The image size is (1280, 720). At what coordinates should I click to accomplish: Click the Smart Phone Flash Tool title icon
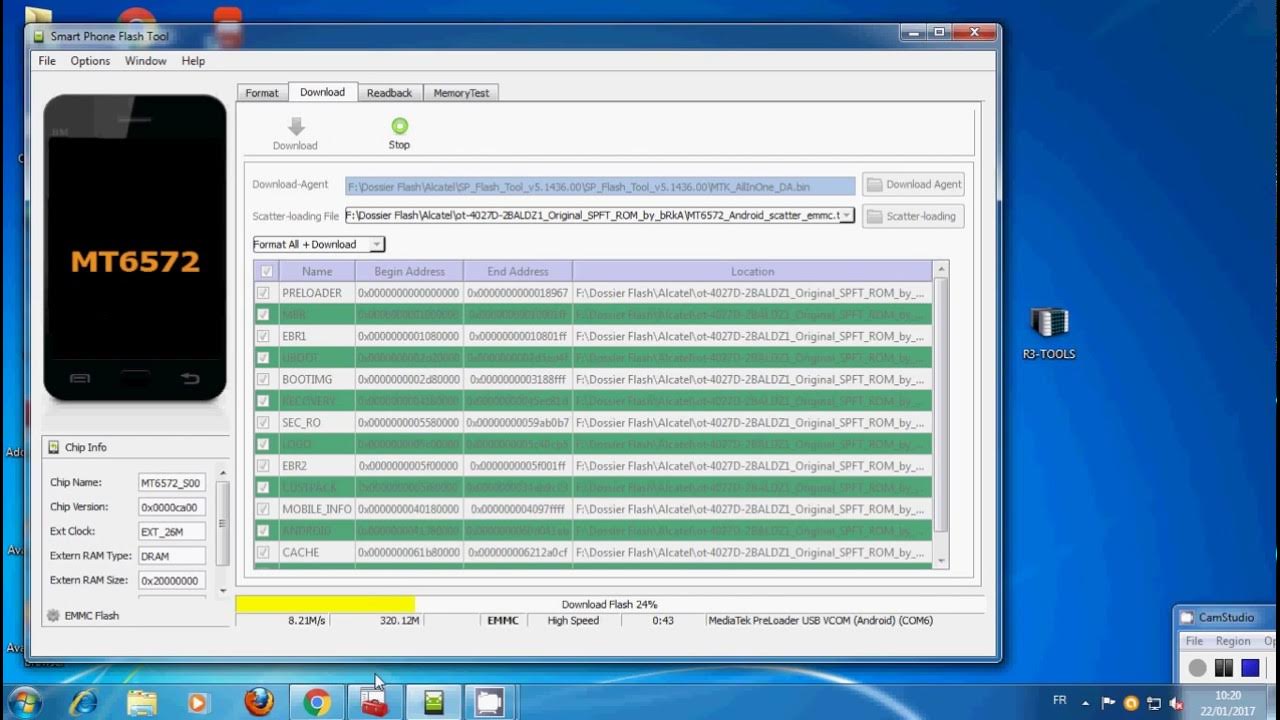[39, 36]
